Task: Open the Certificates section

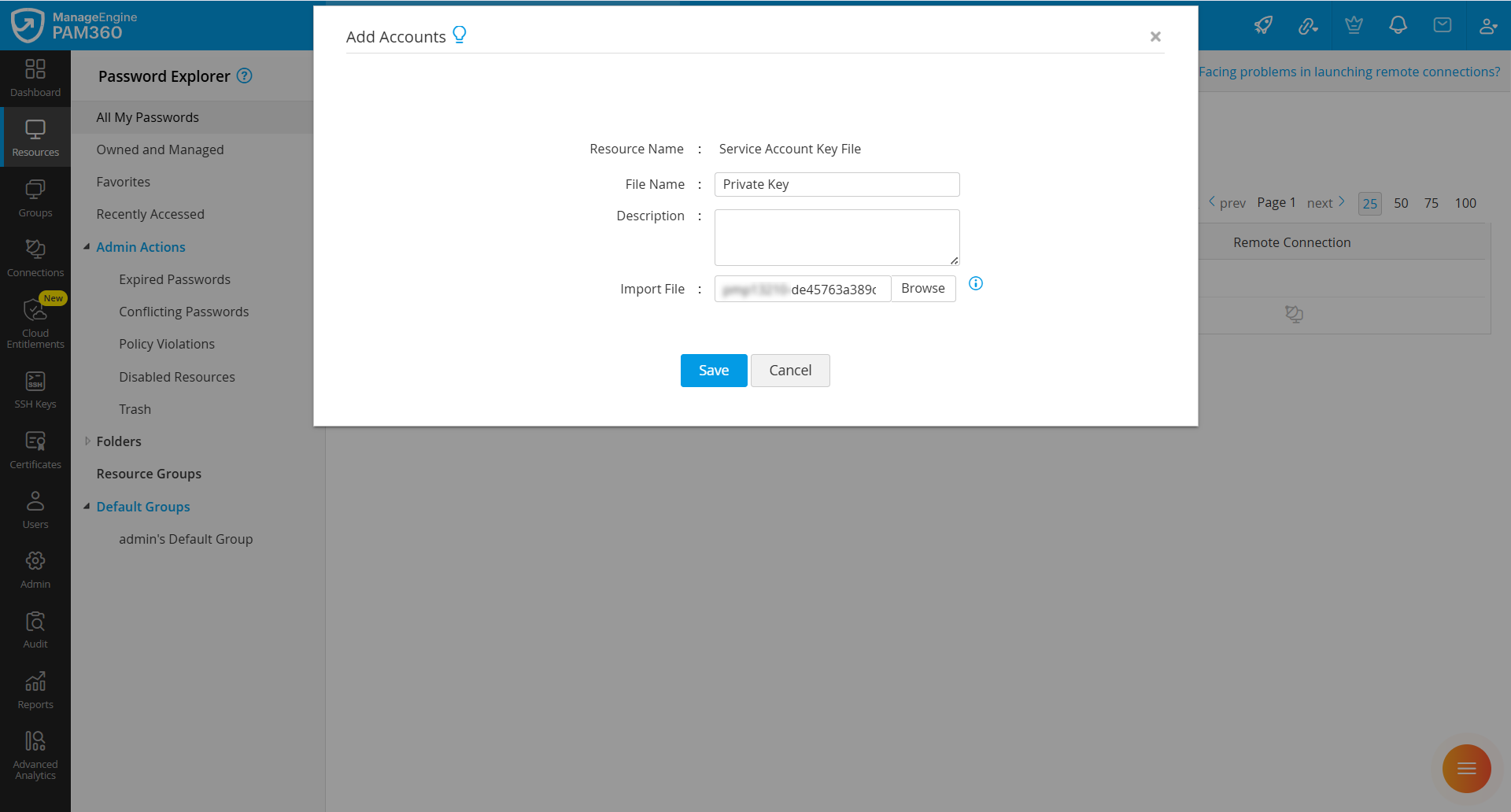Action: [35, 448]
